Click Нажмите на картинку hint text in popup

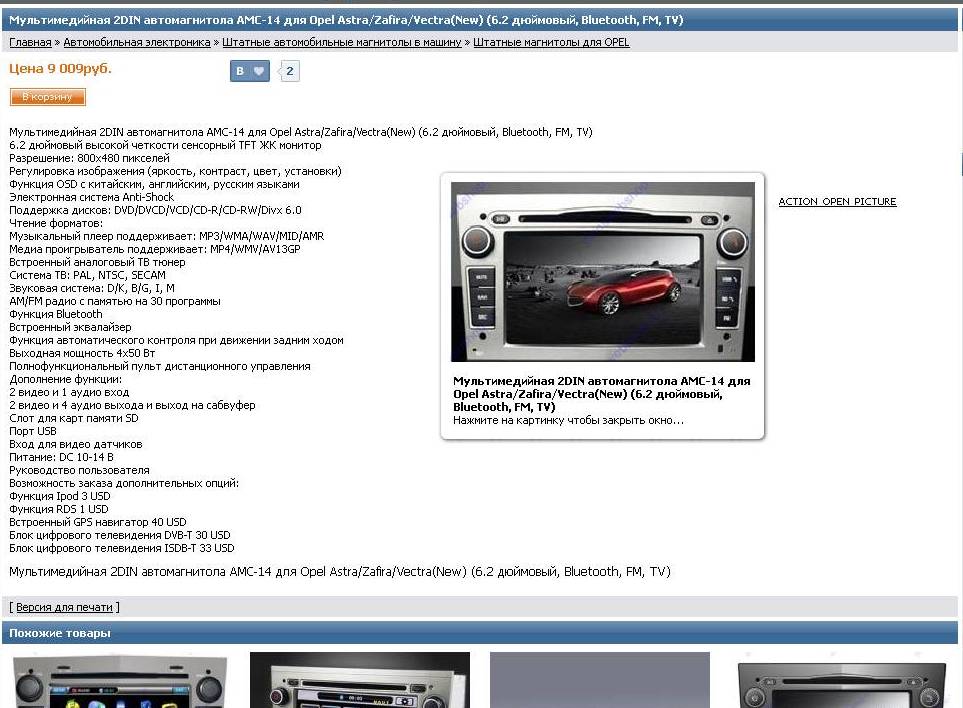pos(568,420)
